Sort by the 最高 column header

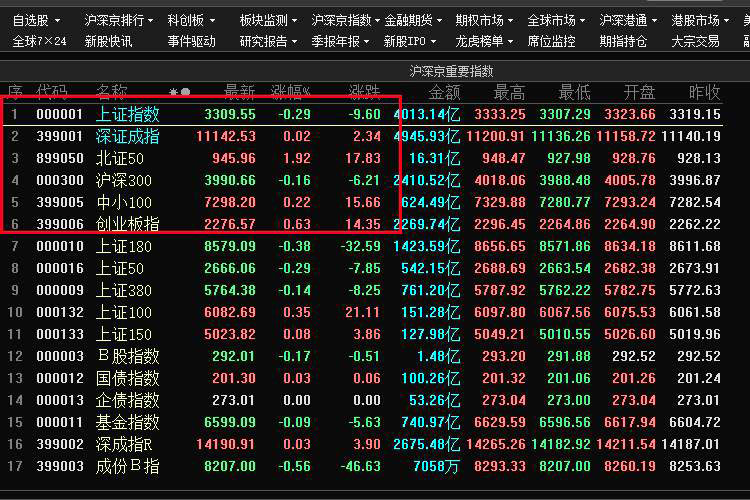tap(509, 91)
